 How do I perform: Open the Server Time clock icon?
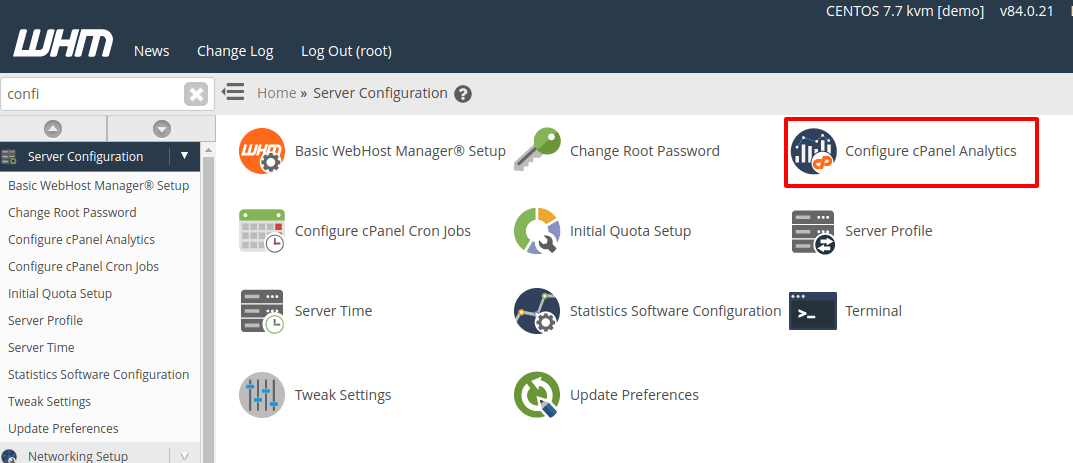point(261,311)
